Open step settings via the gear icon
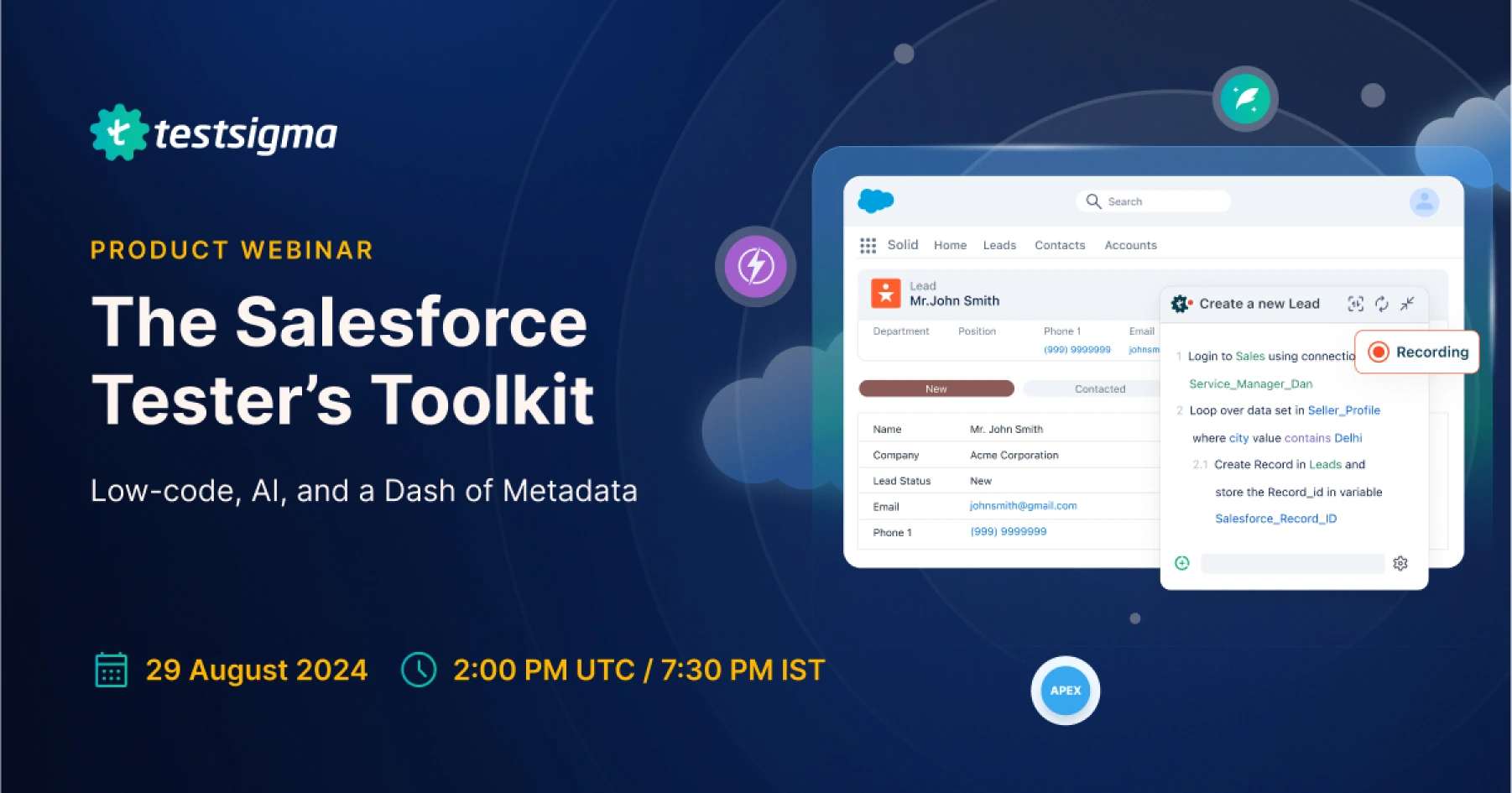The width and height of the screenshot is (1512, 793). tap(1400, 563)
